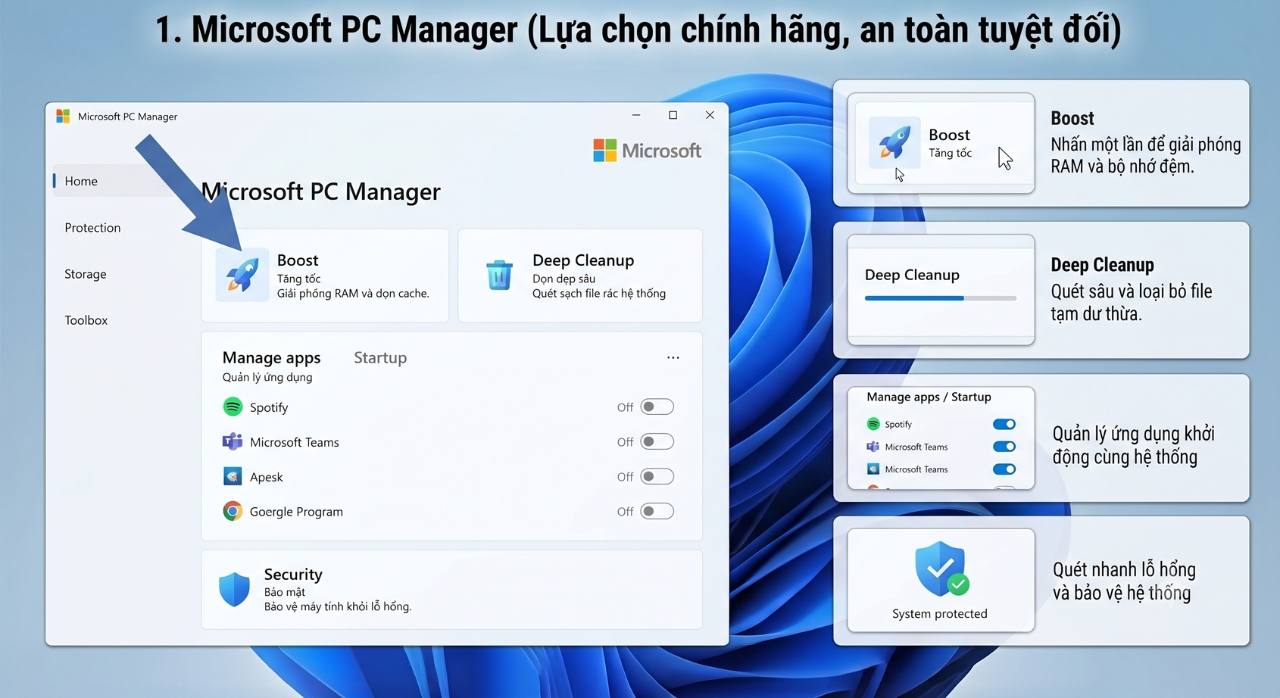This screenshot has height=698, width=1280.
Task: Open the Security card title
Action: tap(293, 575)
